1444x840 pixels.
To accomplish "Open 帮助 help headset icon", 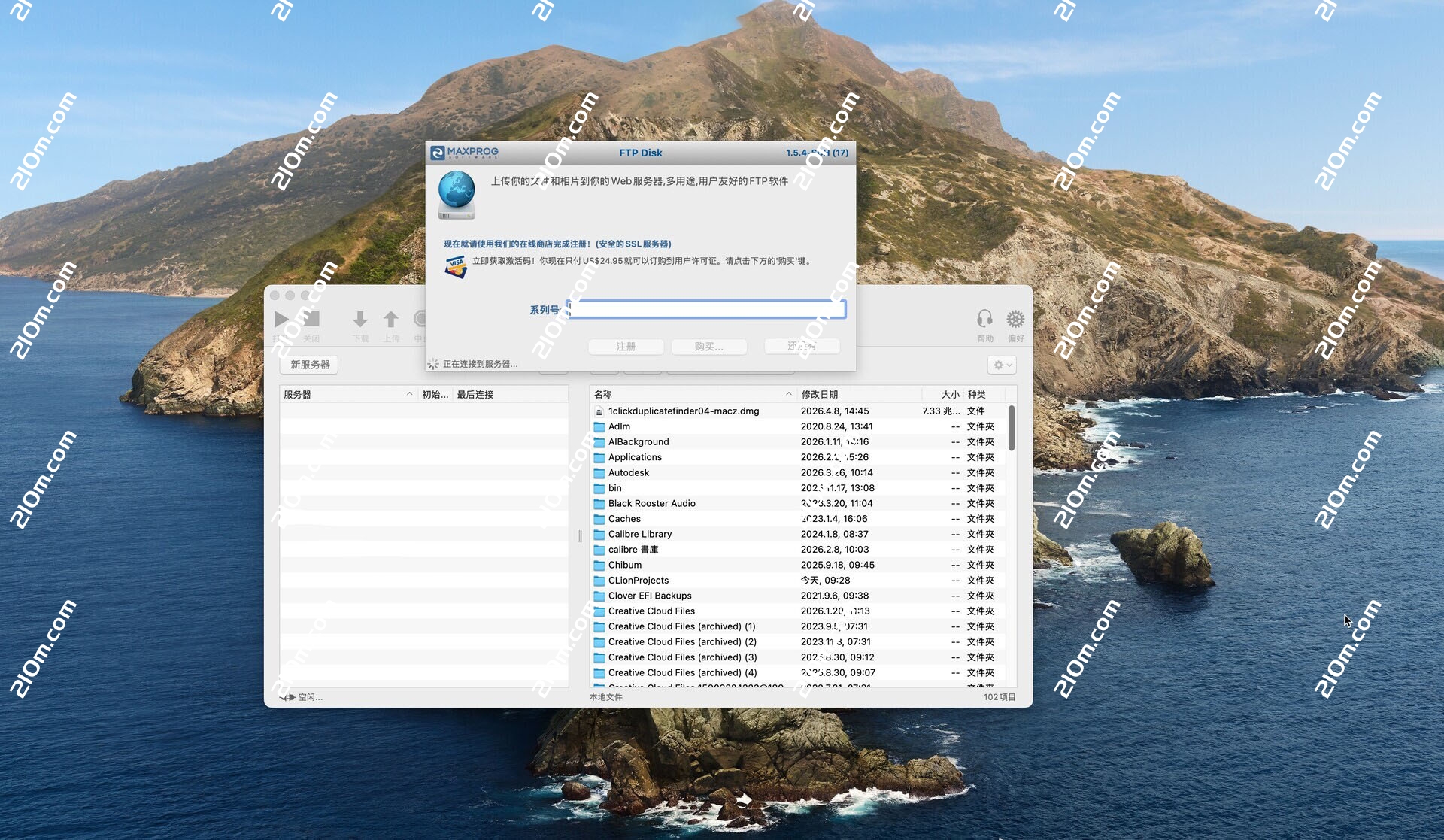I will 984,319.
